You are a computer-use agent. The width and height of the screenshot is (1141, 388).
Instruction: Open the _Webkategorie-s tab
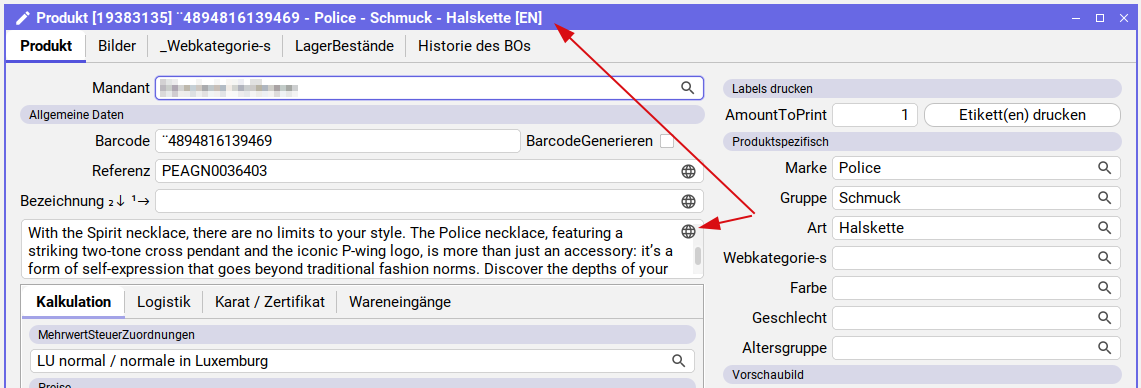coord(215,46)
